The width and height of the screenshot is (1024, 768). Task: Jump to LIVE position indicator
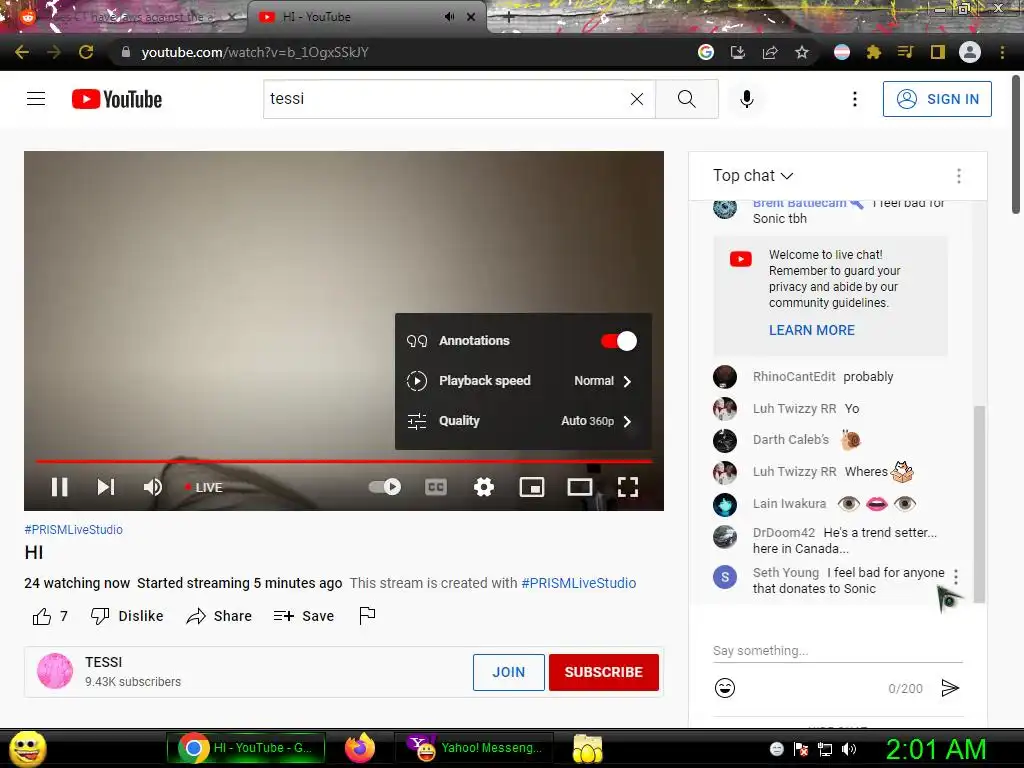pyautogui.click(x=204, y=487)
